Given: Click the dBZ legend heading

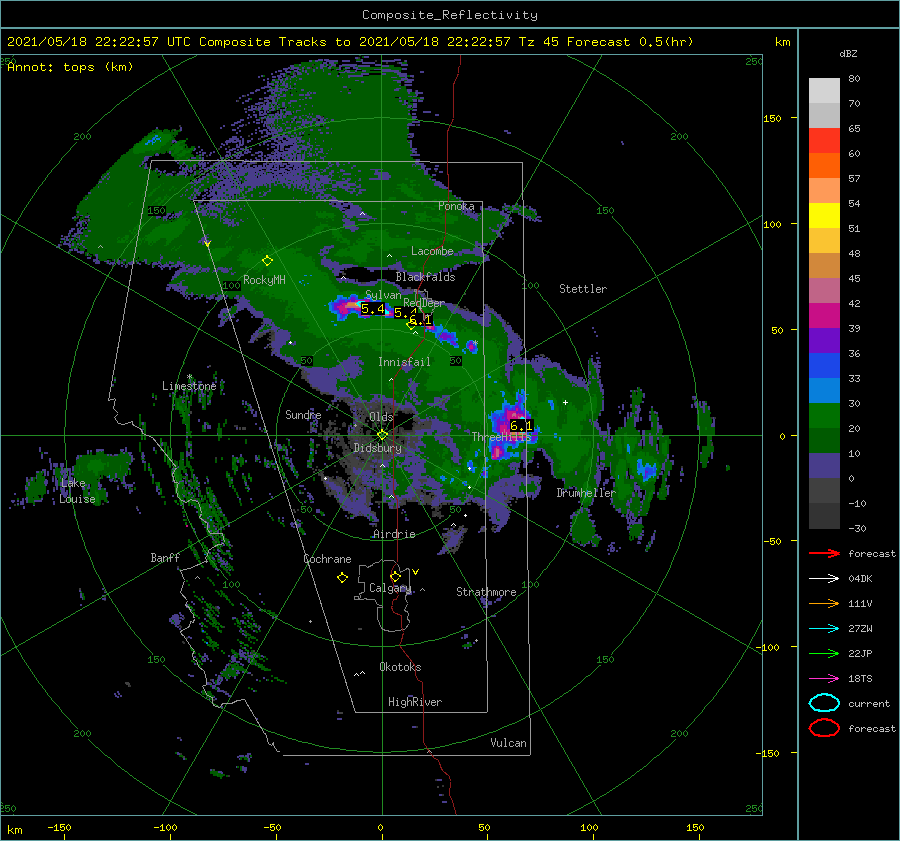Looking at the screenshot, I should click(848, 53).
